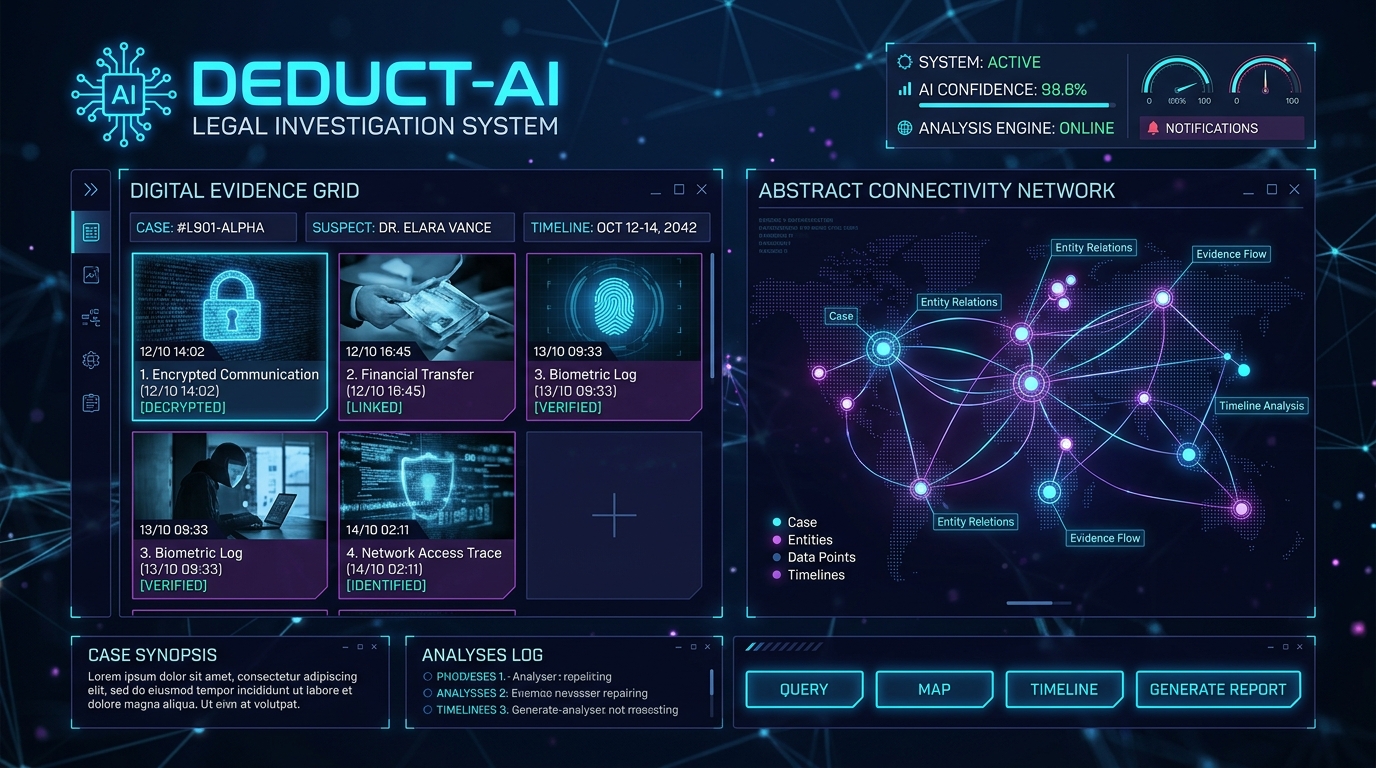Click the MAP button
The width and height of the screenshot is (1376, 768).
click(934, 689)
